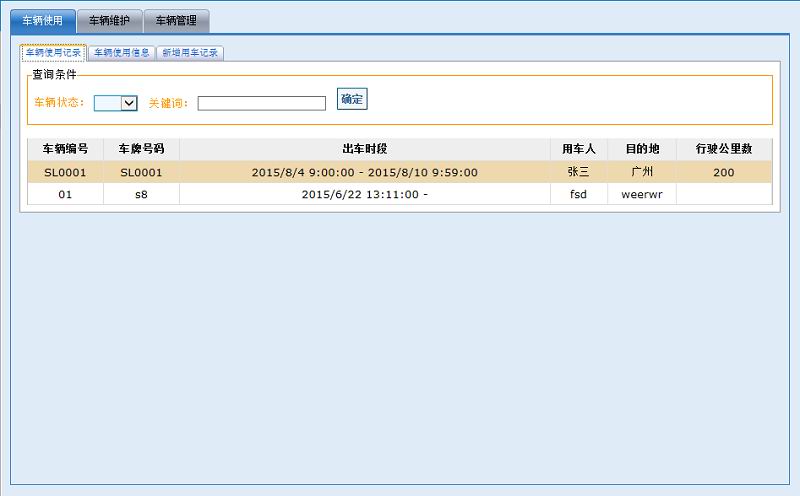Open the 新增用车记录 sub-tab
Viewport: 800px width, 496px height.
pyautogui.click(x=190, y=53)
